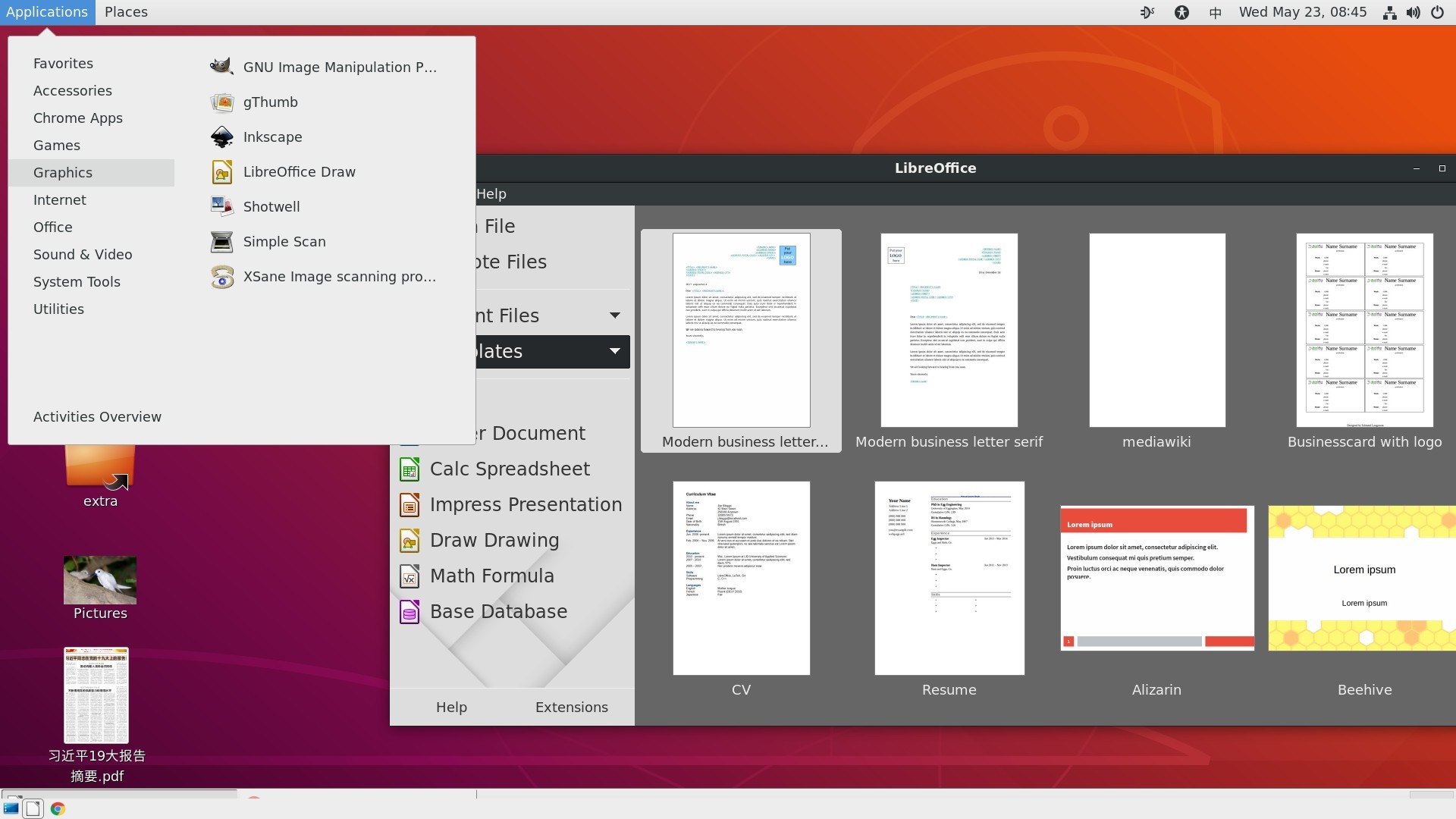Click the Calc Spreadsheet icon in LibreOffice
This screenshot has width=1456, height=819.
coord(409,469)
